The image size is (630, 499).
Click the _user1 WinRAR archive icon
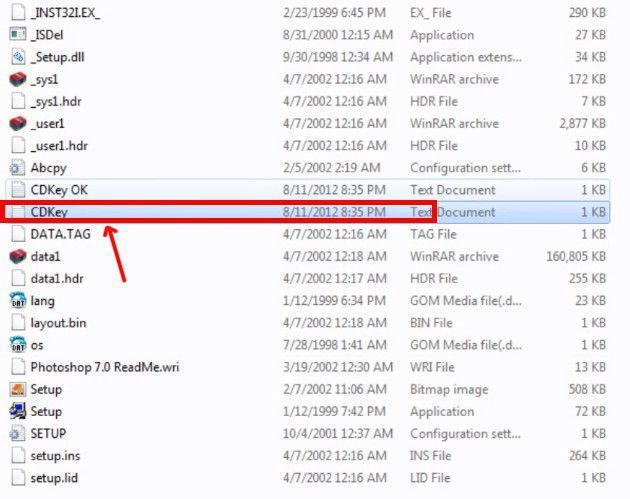click(18, 123)
